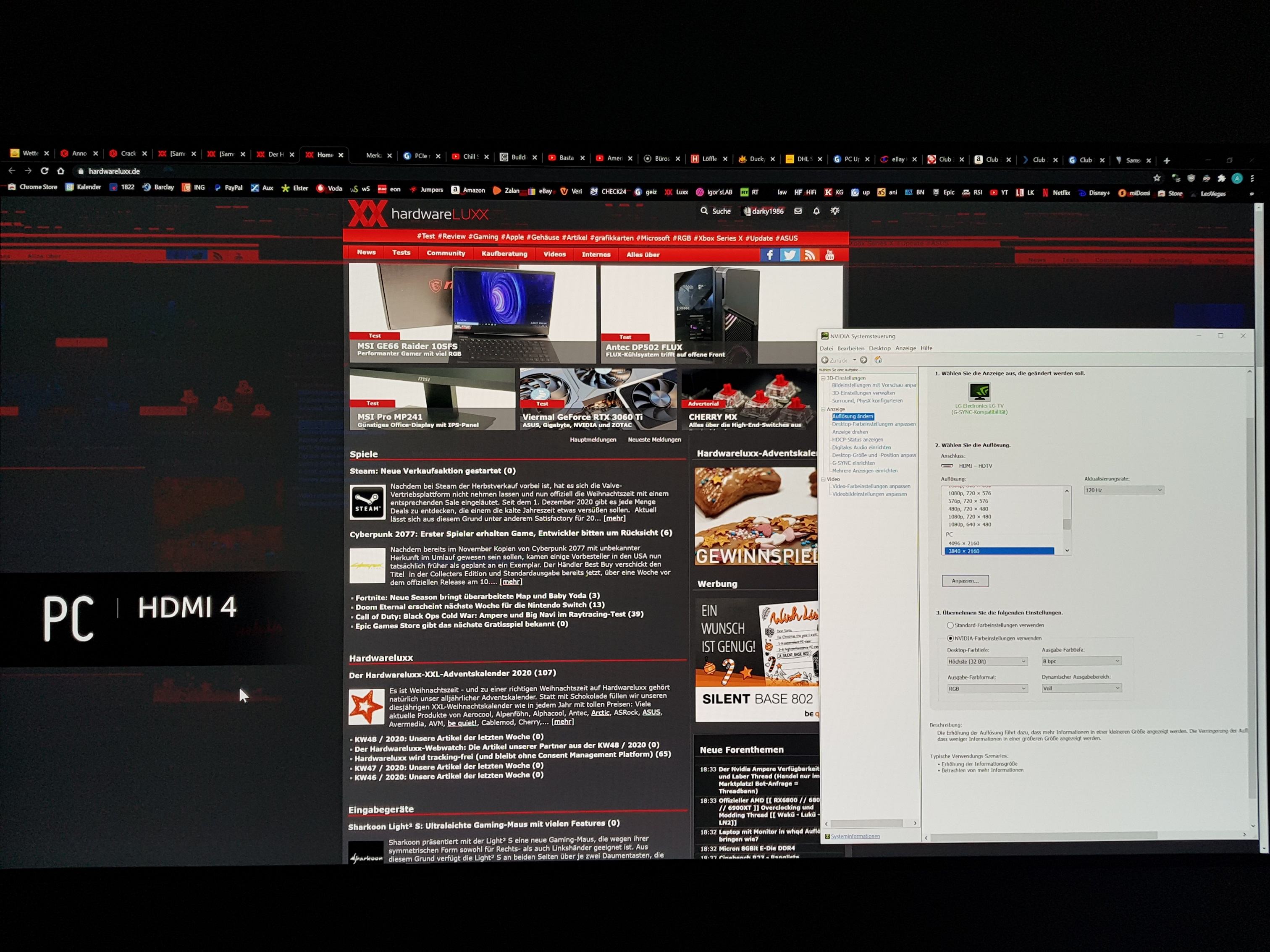
Task: Click the Chrome page vertical scrollbar
Action: (x=1260, y=287)
